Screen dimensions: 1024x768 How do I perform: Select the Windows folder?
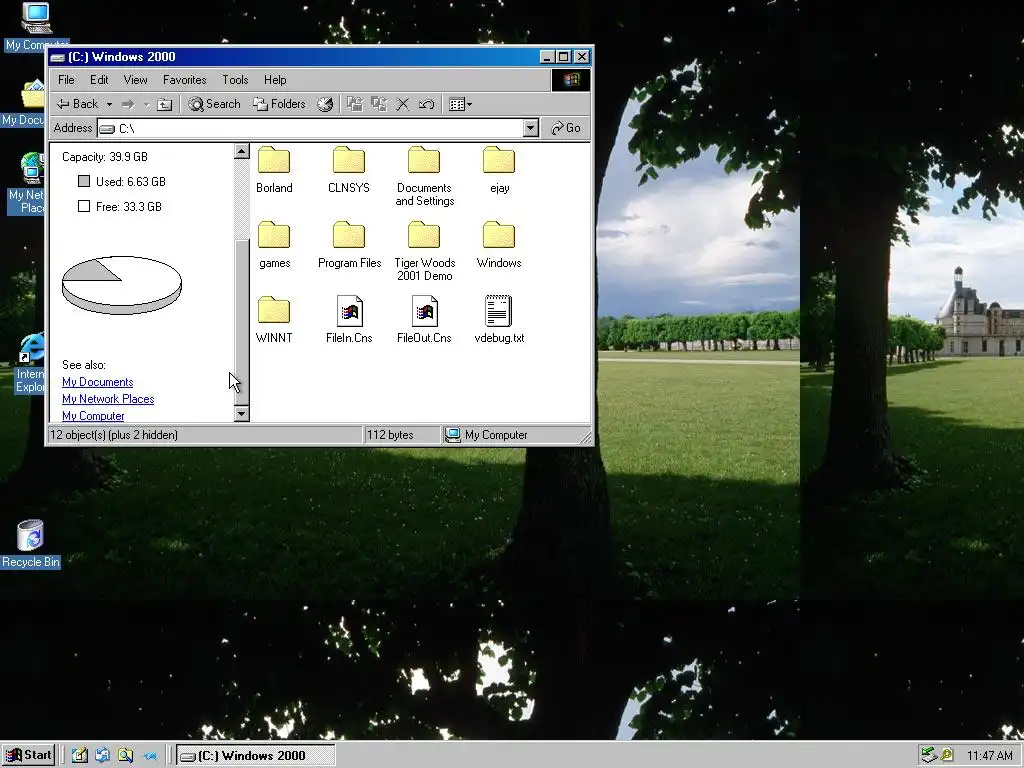(499, 245)
